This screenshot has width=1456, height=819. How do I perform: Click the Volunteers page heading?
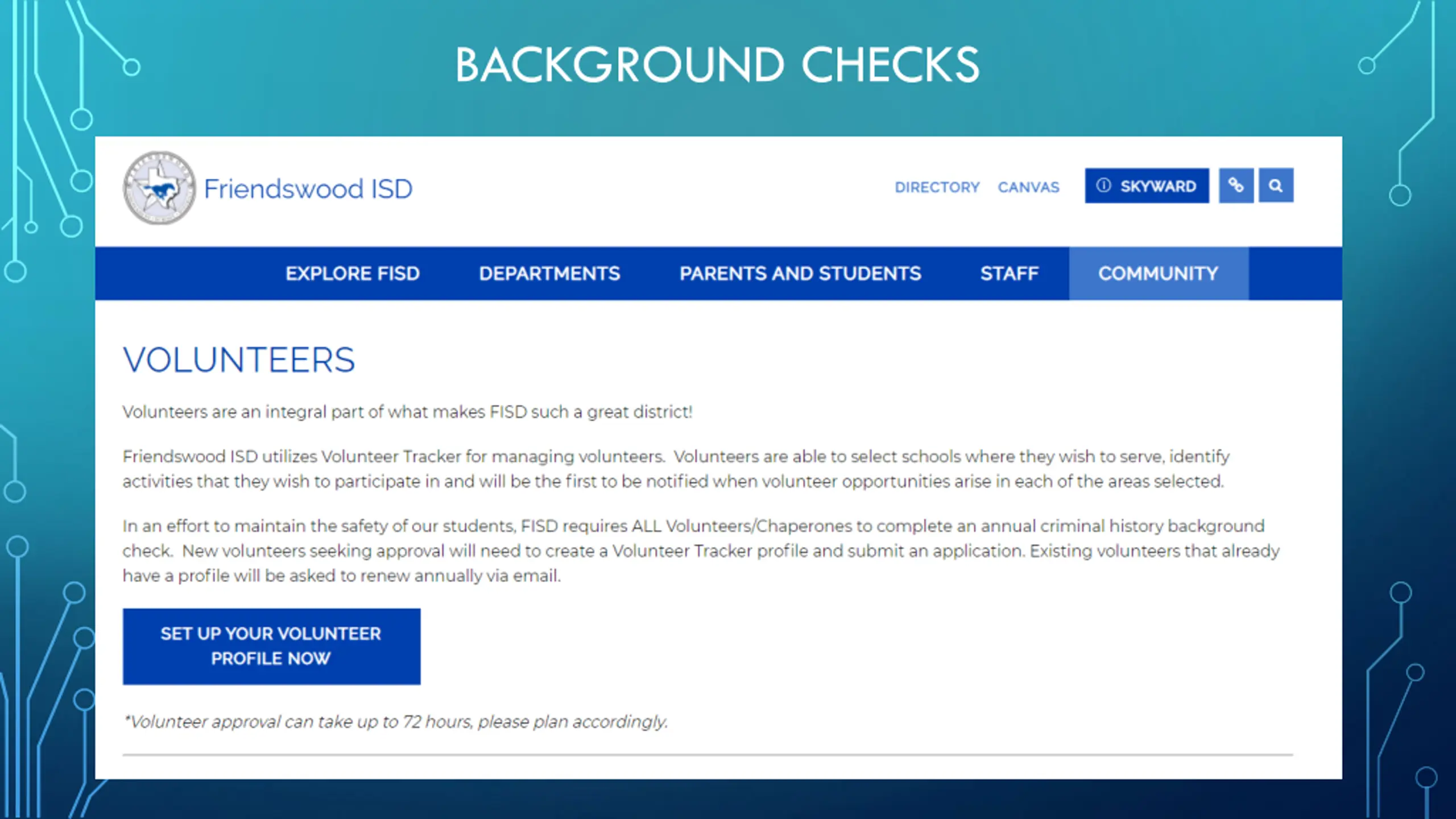pos(239,360)
